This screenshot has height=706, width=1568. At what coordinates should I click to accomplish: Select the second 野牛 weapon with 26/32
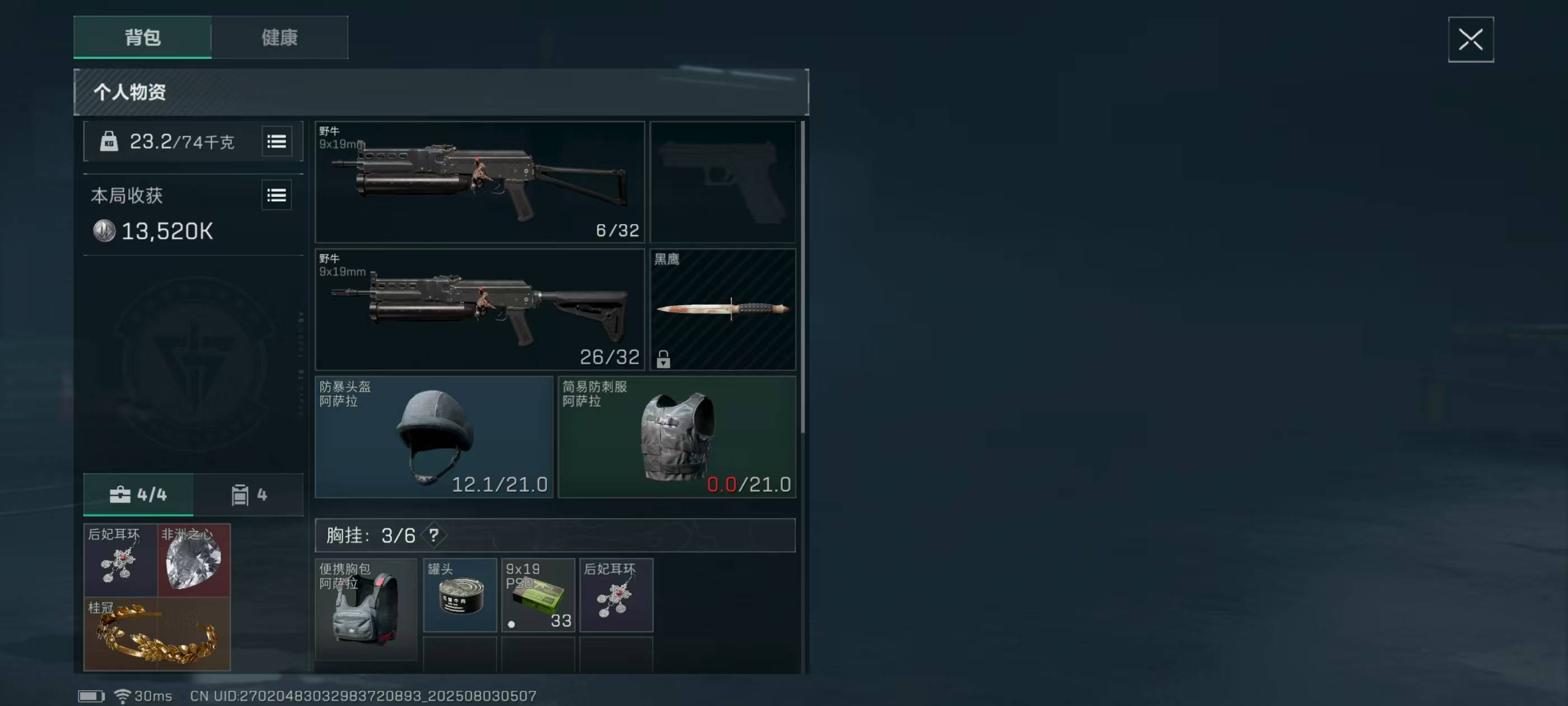click(x=480, y=309)
